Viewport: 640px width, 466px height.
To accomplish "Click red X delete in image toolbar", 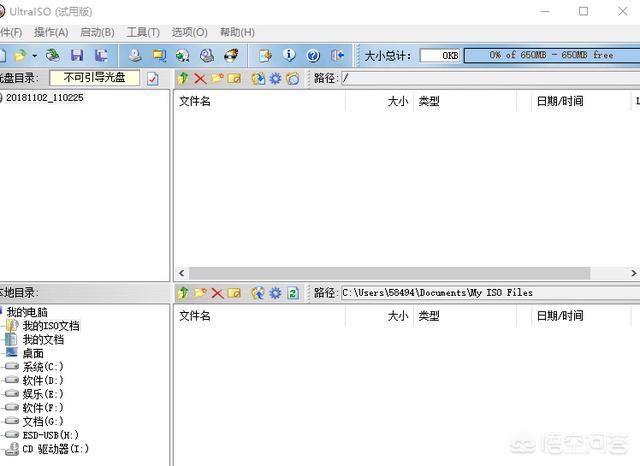I will [x=200, y=78].
